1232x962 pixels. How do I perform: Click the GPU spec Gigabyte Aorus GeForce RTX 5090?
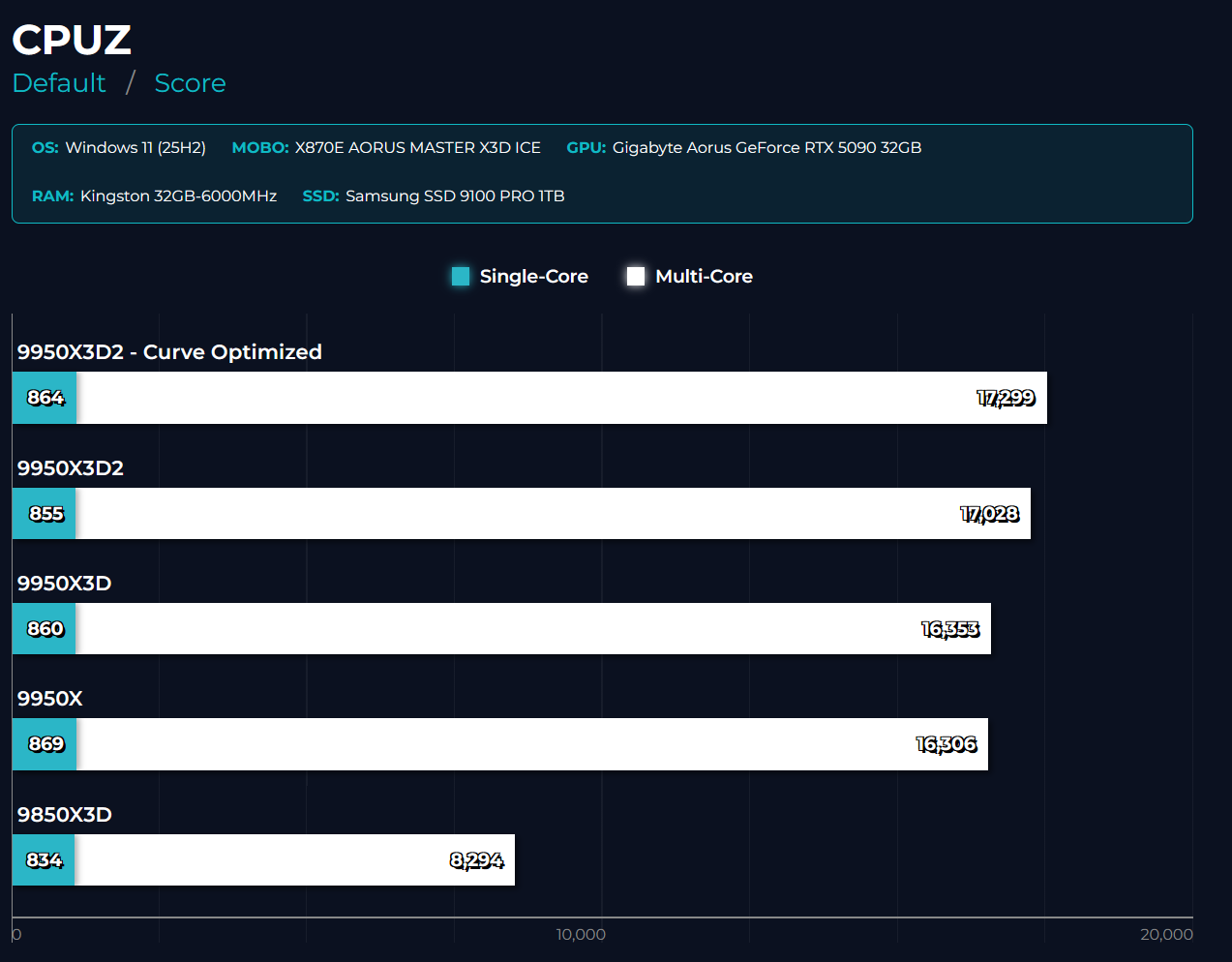(766, 148)
